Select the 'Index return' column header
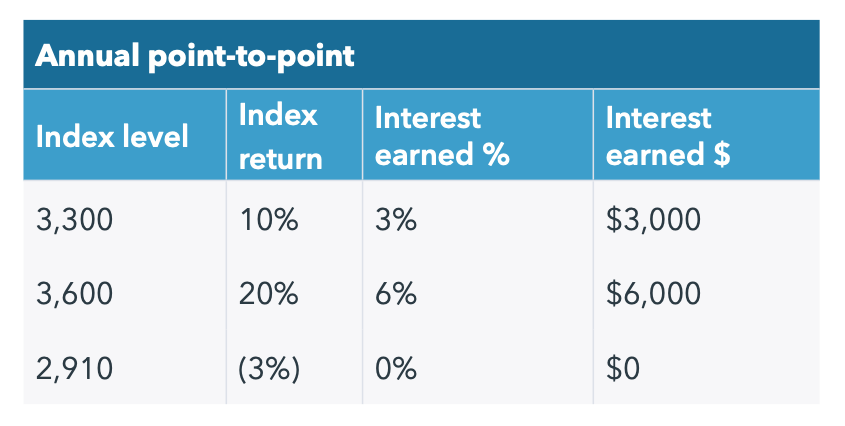The image size is (845, 426). tap(280, 136)
